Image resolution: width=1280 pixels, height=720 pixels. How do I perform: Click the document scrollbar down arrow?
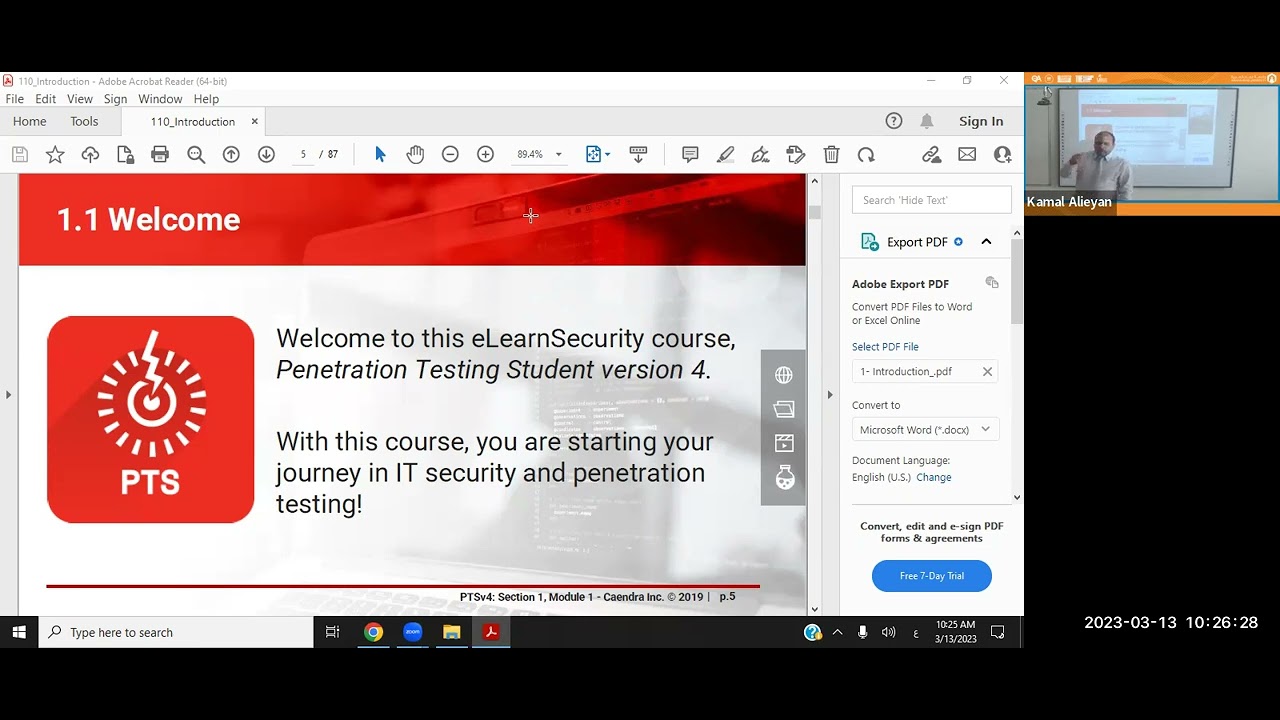click(814, 608)
